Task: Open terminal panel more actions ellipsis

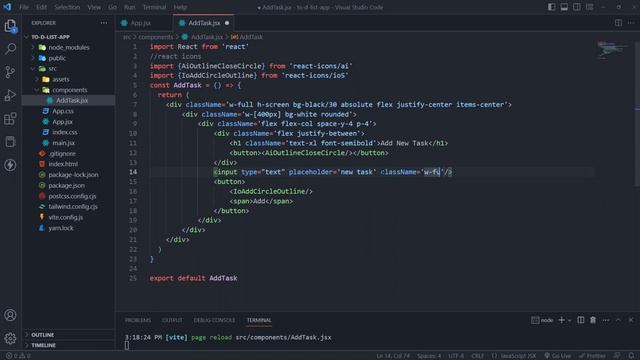Action: click(606, 320)
